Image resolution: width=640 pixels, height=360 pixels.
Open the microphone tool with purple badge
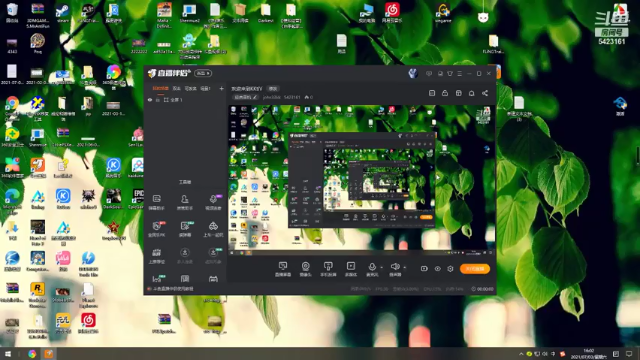(x=213, y=202)
